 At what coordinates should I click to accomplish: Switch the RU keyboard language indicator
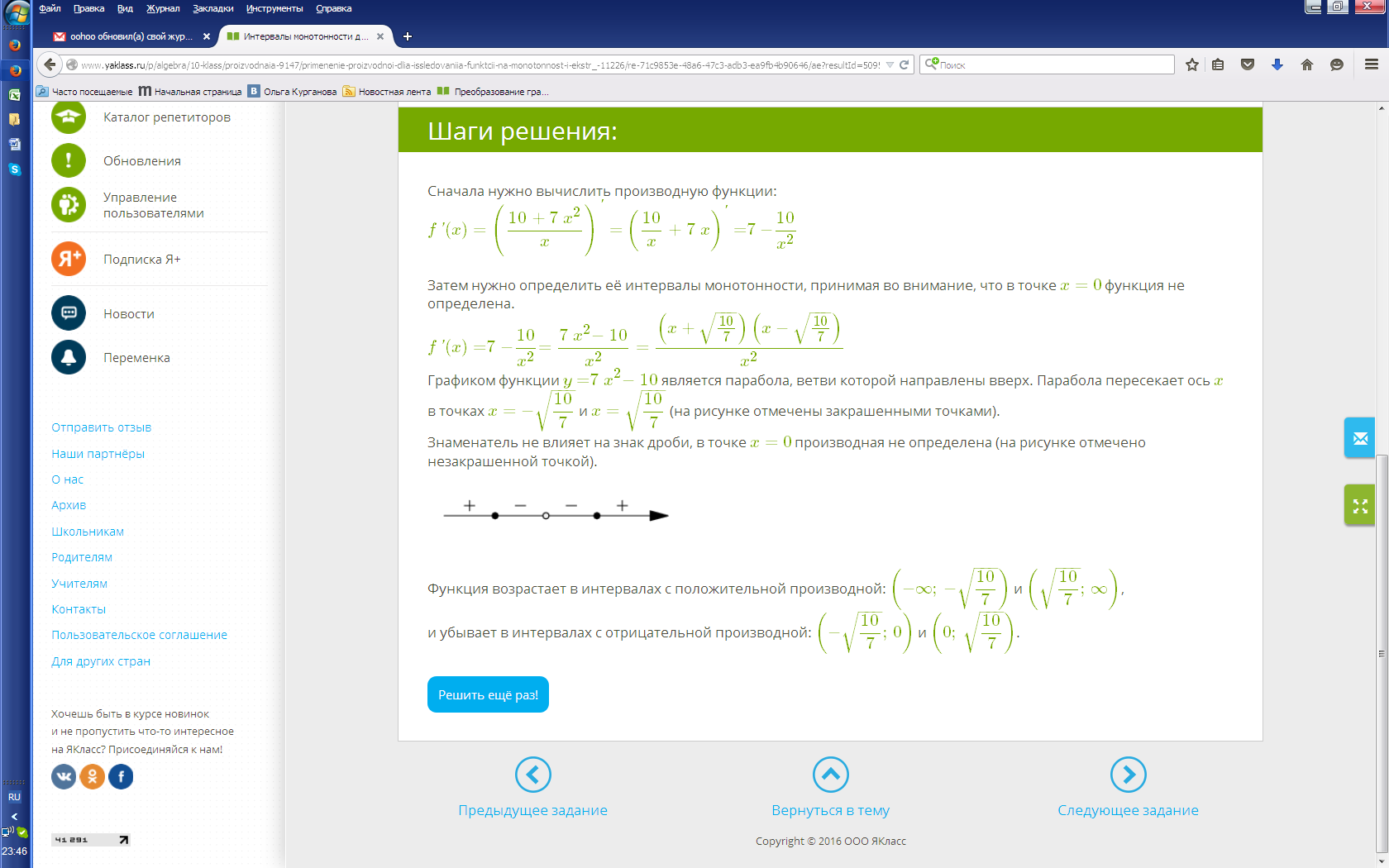point(14,797)
